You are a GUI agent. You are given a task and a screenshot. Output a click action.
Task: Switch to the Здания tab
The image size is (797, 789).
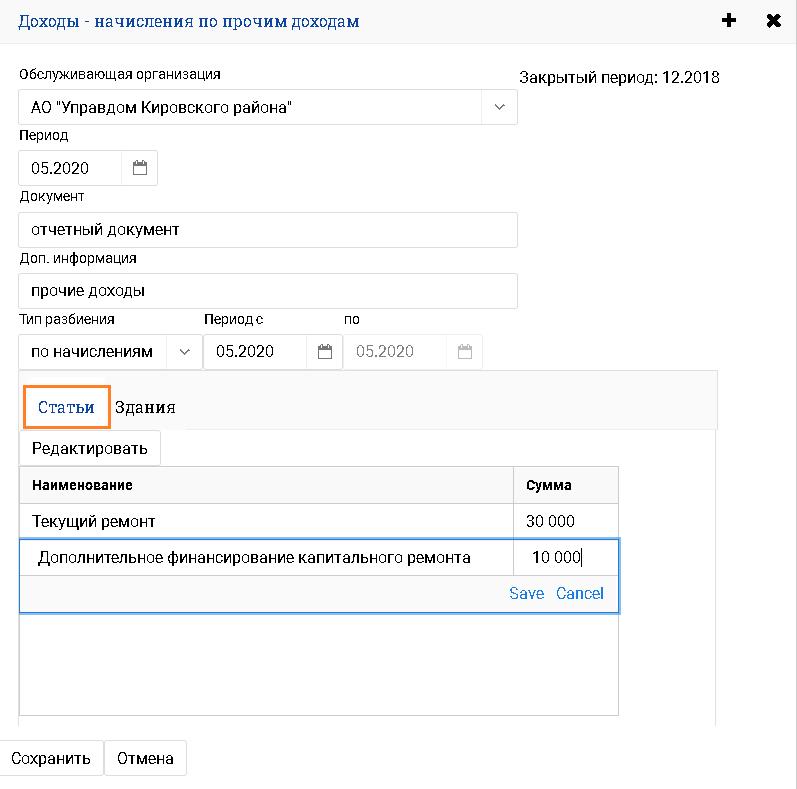145,407
